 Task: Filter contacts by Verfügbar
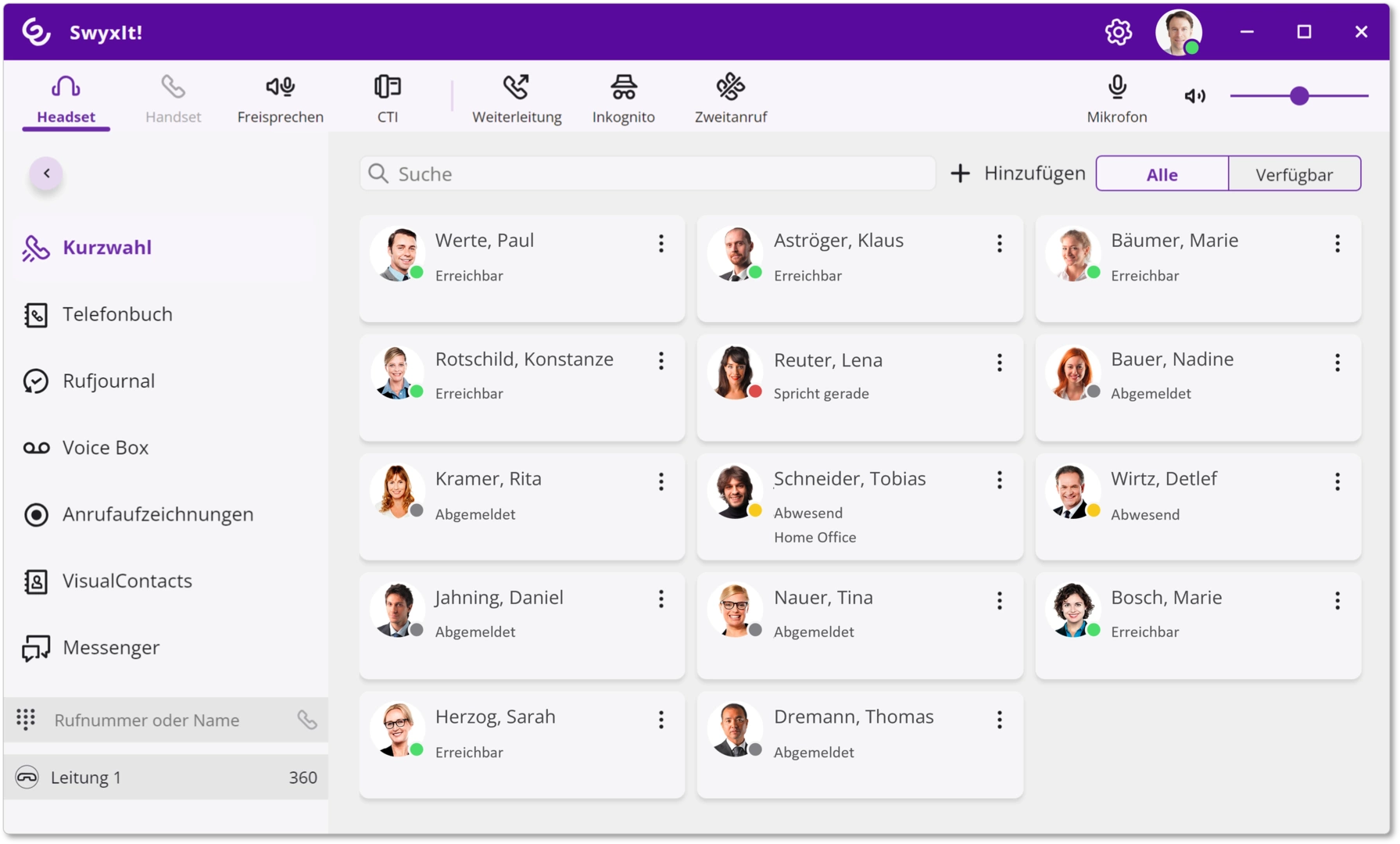[1294, 174]
